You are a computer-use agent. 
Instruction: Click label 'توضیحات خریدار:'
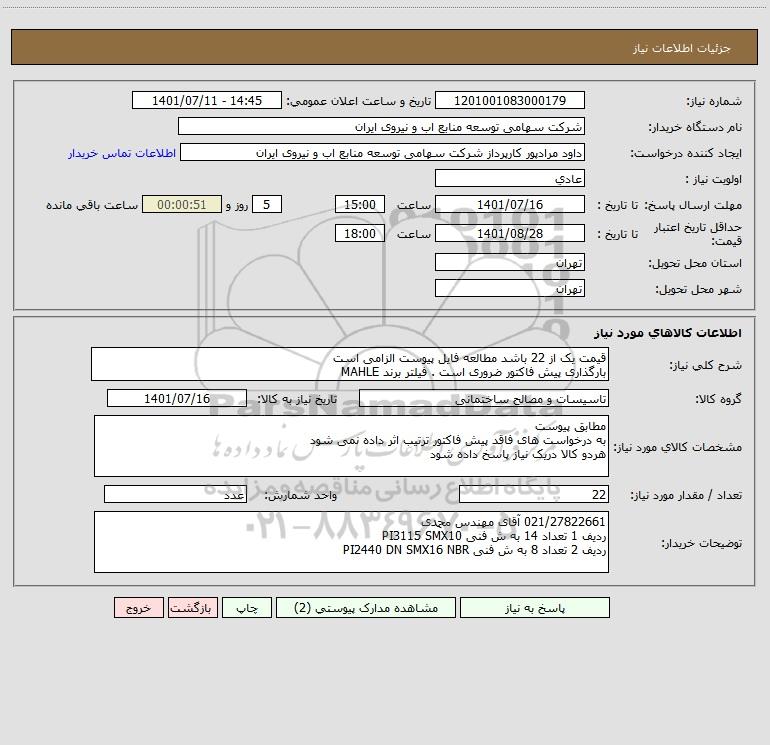(702, 543)
